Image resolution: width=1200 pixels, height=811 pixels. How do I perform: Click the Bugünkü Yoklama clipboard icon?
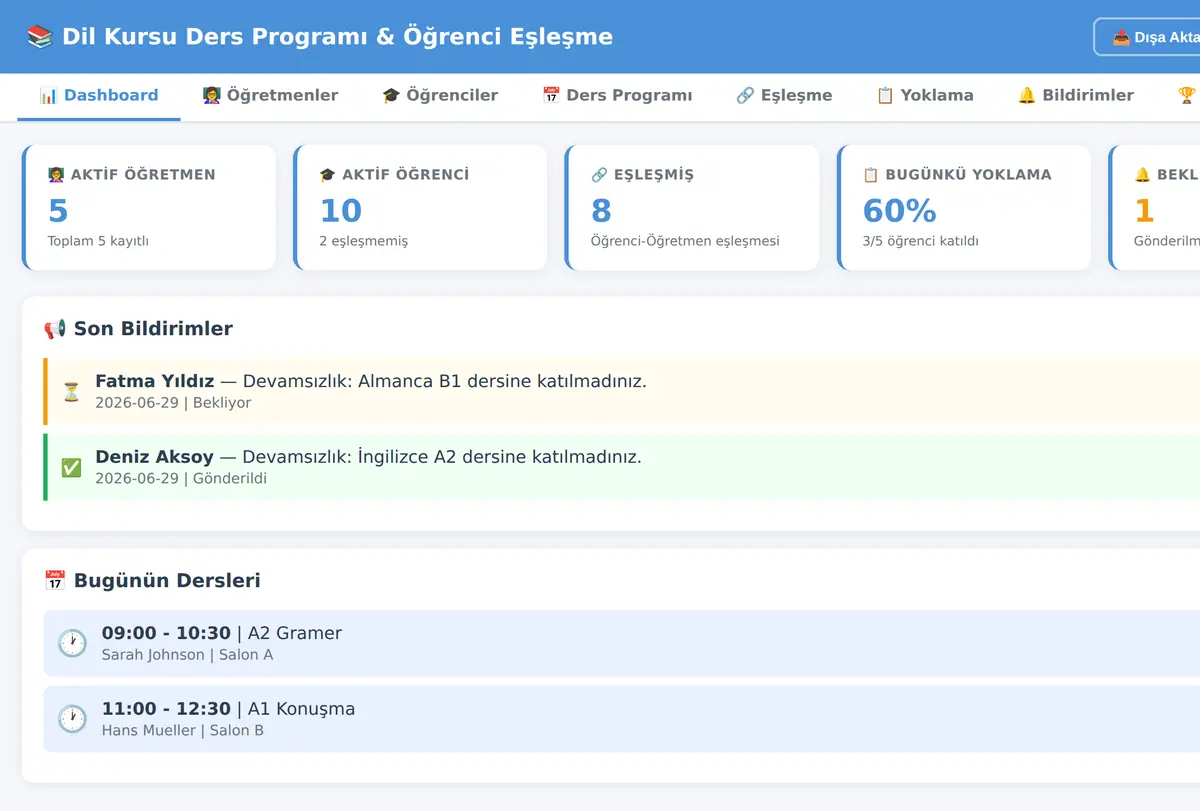point(870,175)
